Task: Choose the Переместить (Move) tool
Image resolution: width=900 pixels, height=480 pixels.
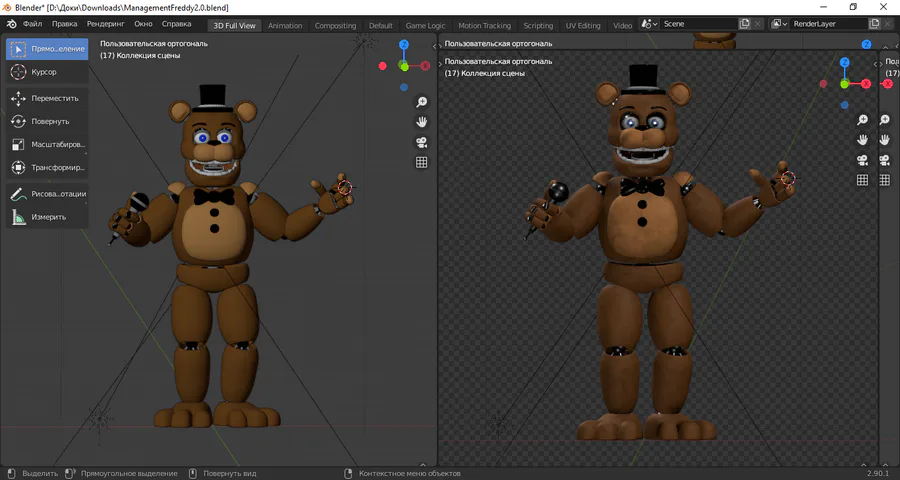Action: point(47,98)
